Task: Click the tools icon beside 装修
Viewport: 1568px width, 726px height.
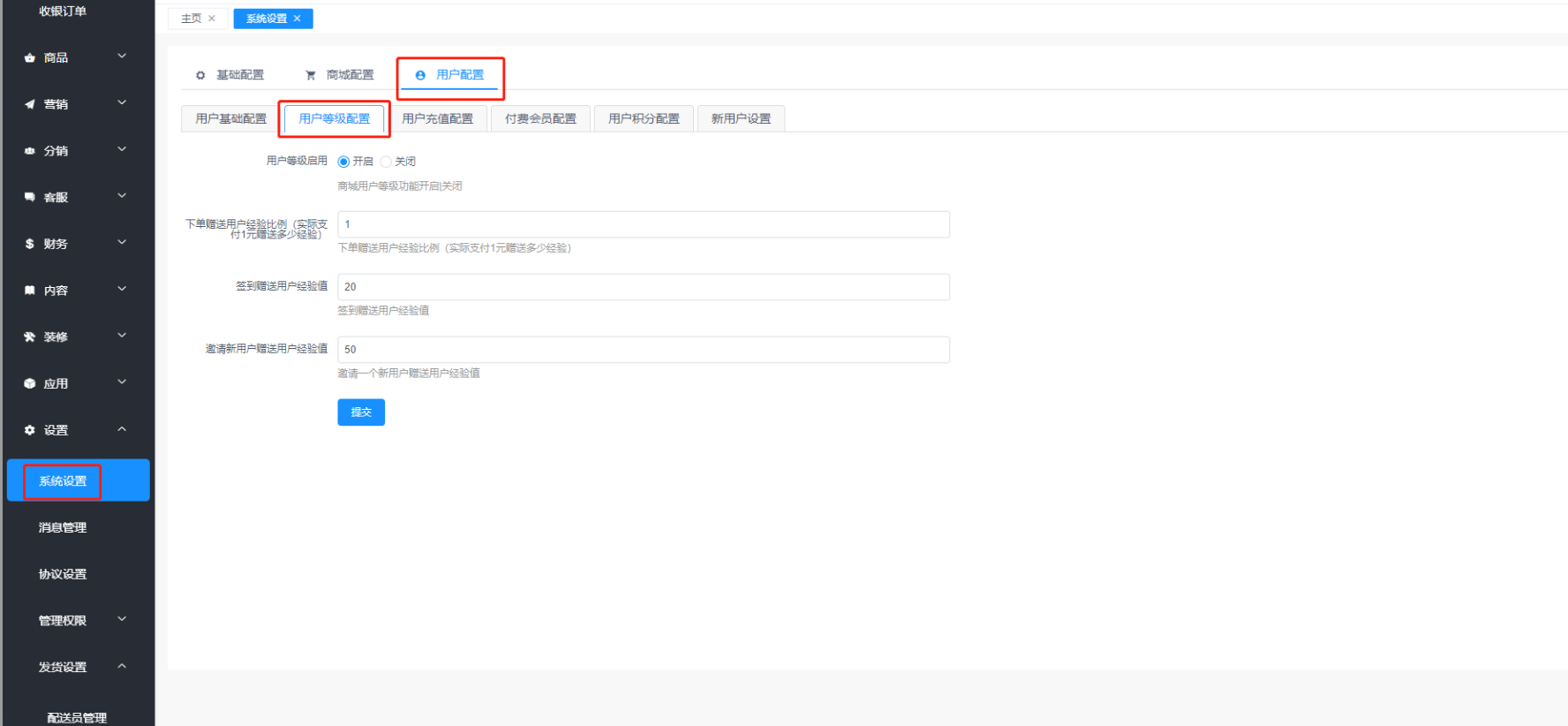Action: pyautogui.click(x=30, y=337)
